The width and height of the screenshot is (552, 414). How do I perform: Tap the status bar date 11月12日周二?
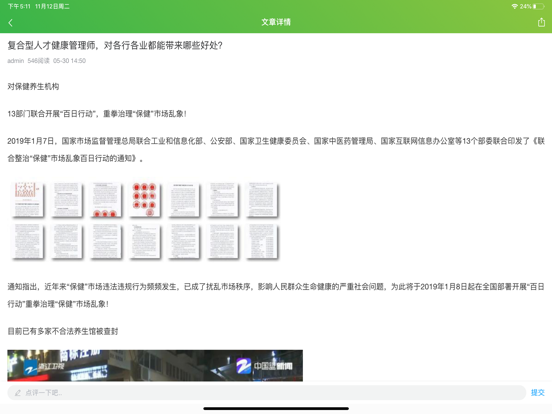click(52, 6)
